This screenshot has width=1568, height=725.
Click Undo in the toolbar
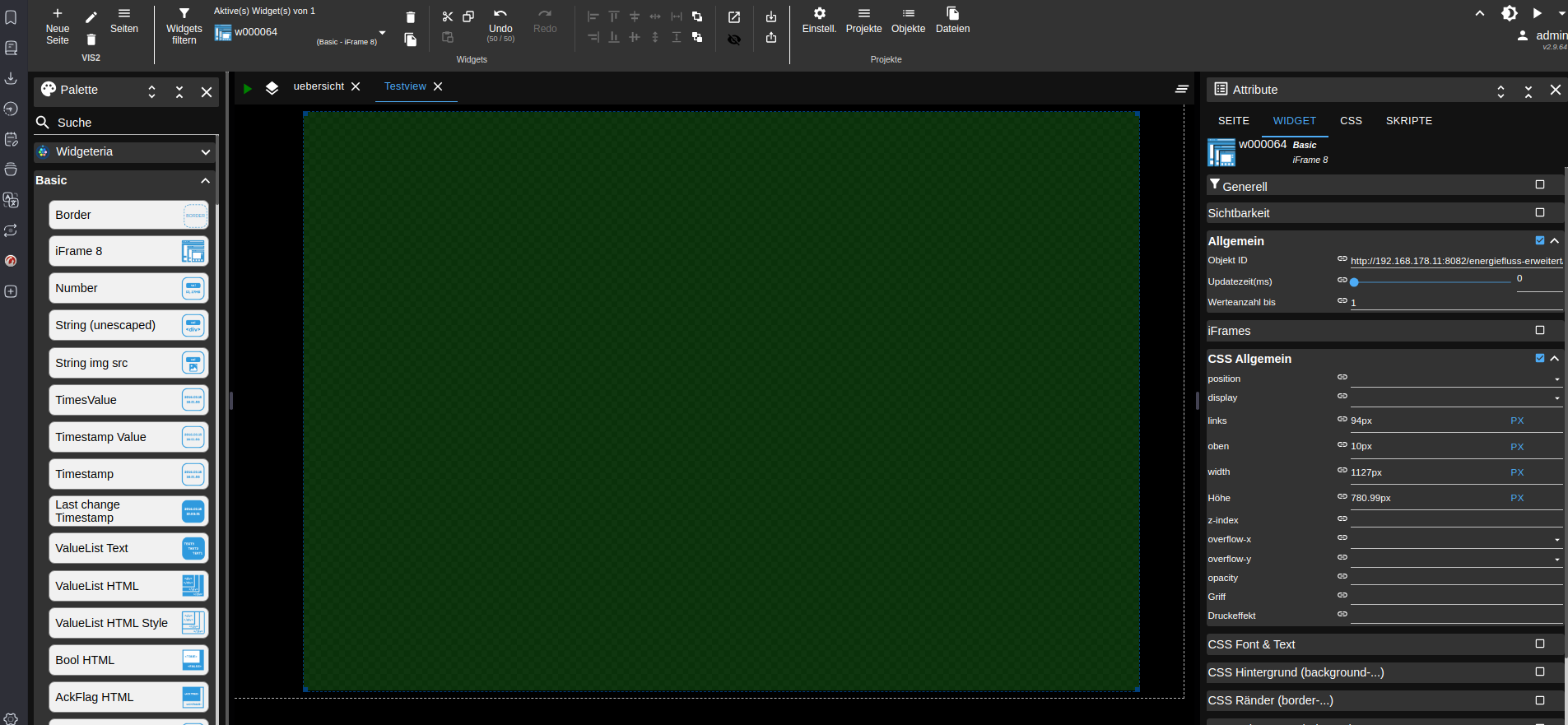(x=500, y=26)
